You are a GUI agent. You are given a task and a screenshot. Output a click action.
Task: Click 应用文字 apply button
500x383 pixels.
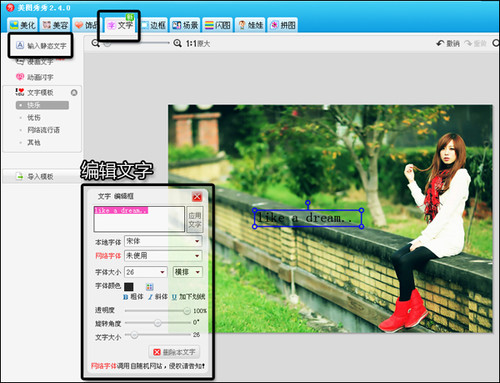point(195,220)
